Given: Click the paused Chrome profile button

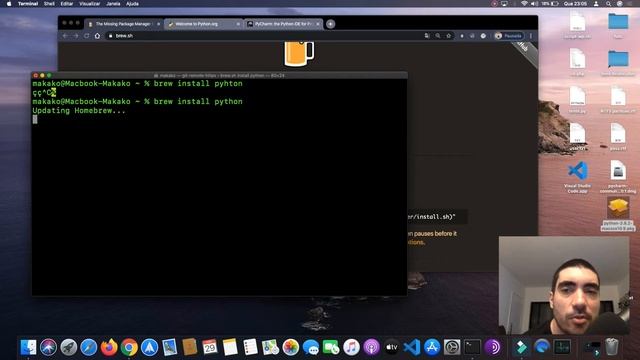Looking at the screenshot, I should [x=509, y=36].
